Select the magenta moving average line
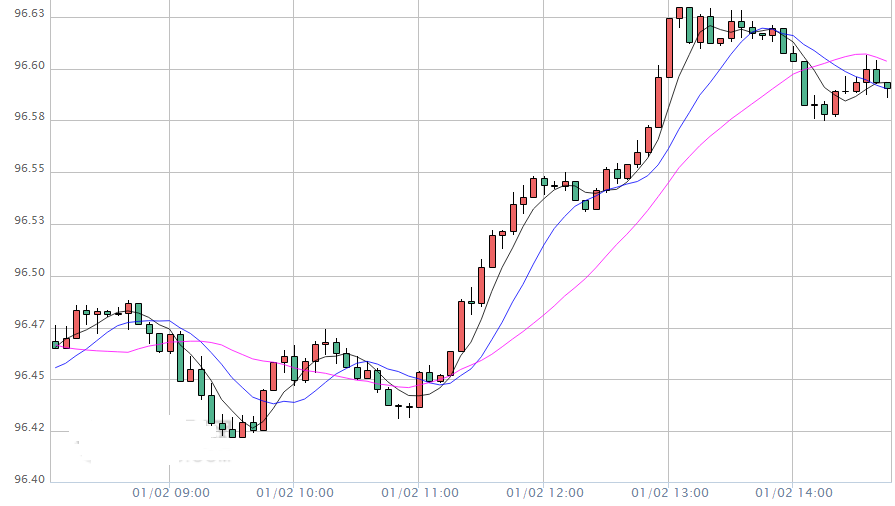Screen dimensions: 895x506 point(600,260)
